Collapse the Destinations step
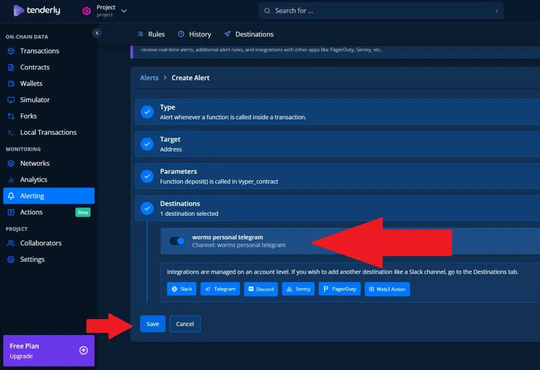Viewport: 540px width, 370px height. pyautogui.click(x=338, y=208)
